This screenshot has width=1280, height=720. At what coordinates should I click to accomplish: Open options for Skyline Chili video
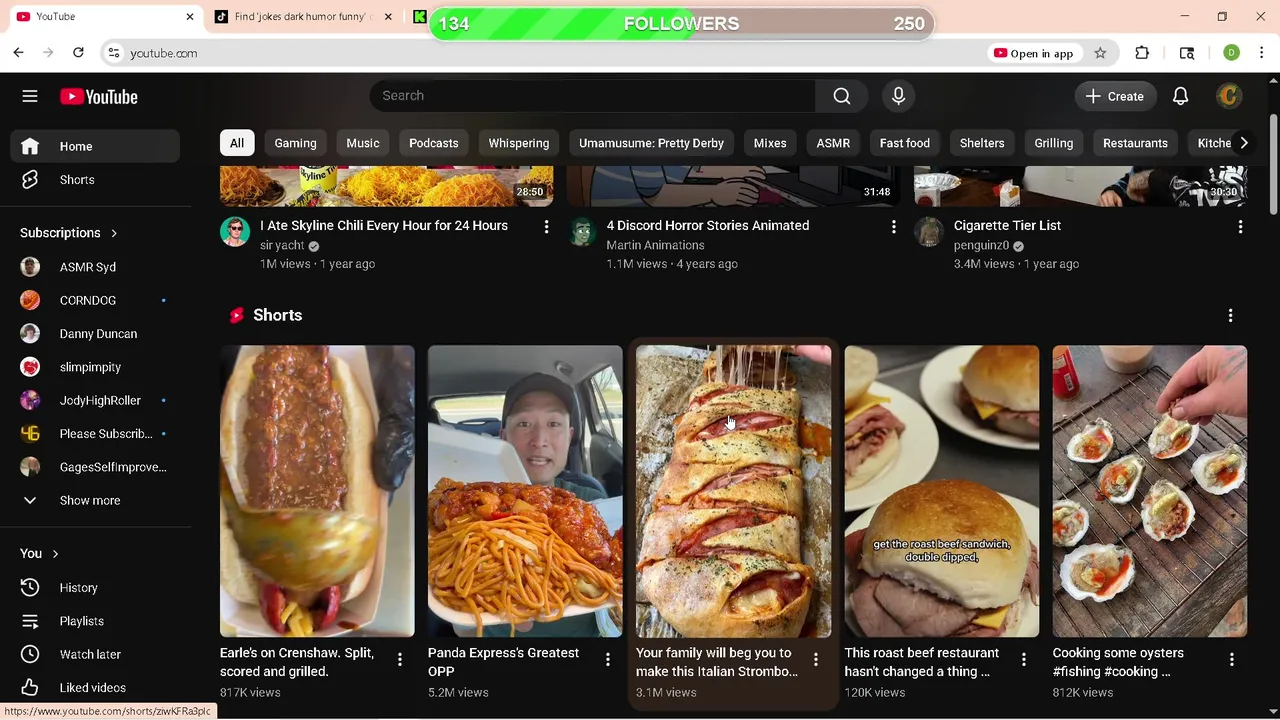[546, 227]
